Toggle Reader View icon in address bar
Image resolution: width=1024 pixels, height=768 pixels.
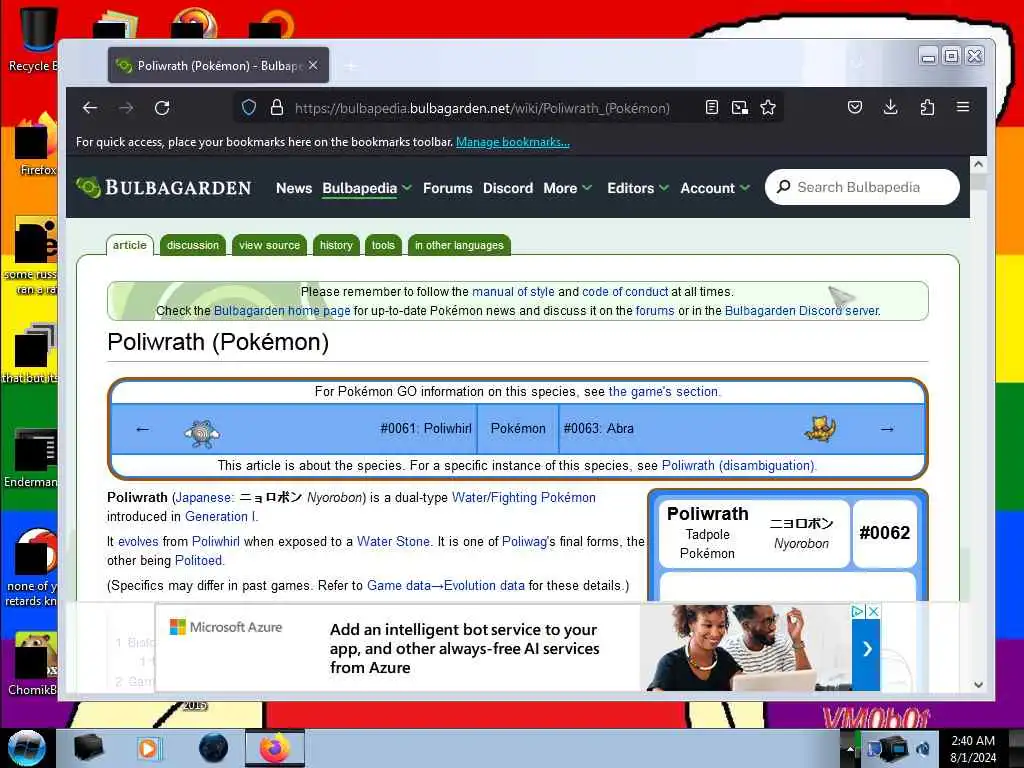coord(712,108)
